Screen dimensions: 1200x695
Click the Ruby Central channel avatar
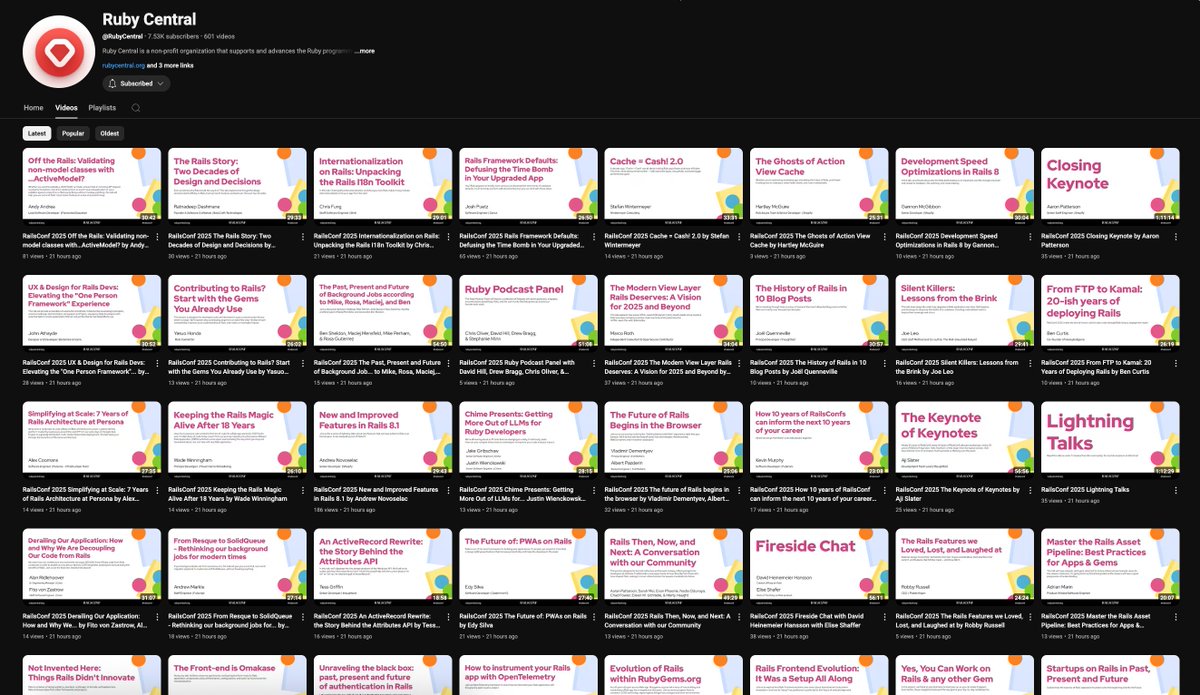pyautogui.click(x=58, y=52)
